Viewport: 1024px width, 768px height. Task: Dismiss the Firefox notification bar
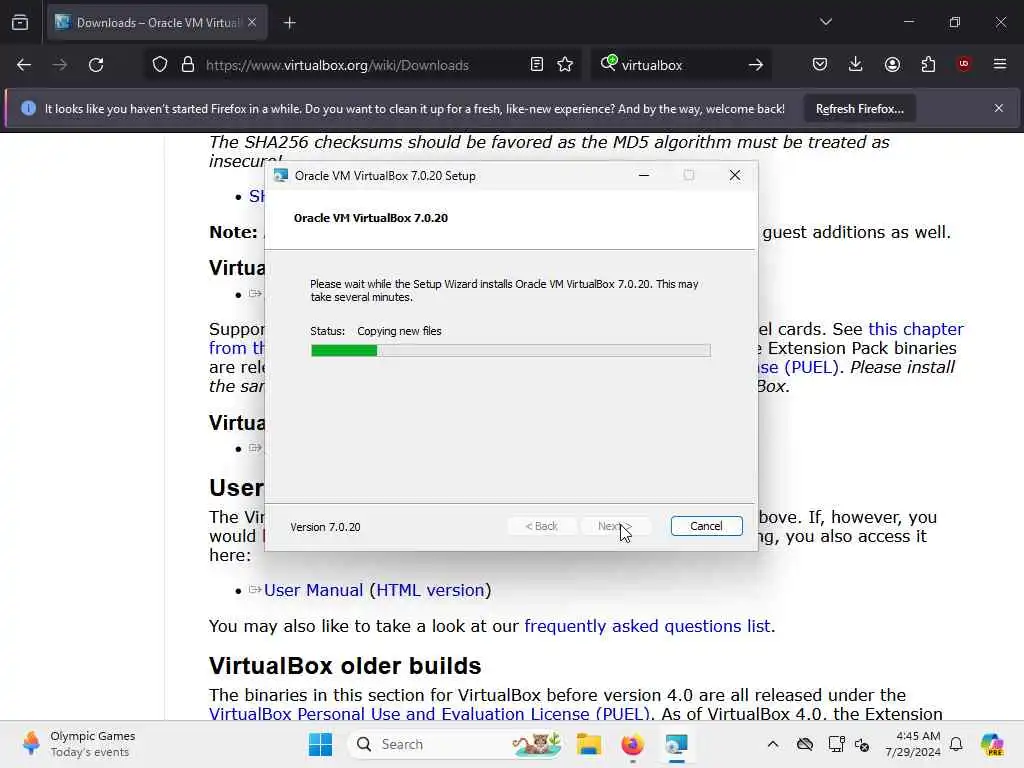pos(999,108)
